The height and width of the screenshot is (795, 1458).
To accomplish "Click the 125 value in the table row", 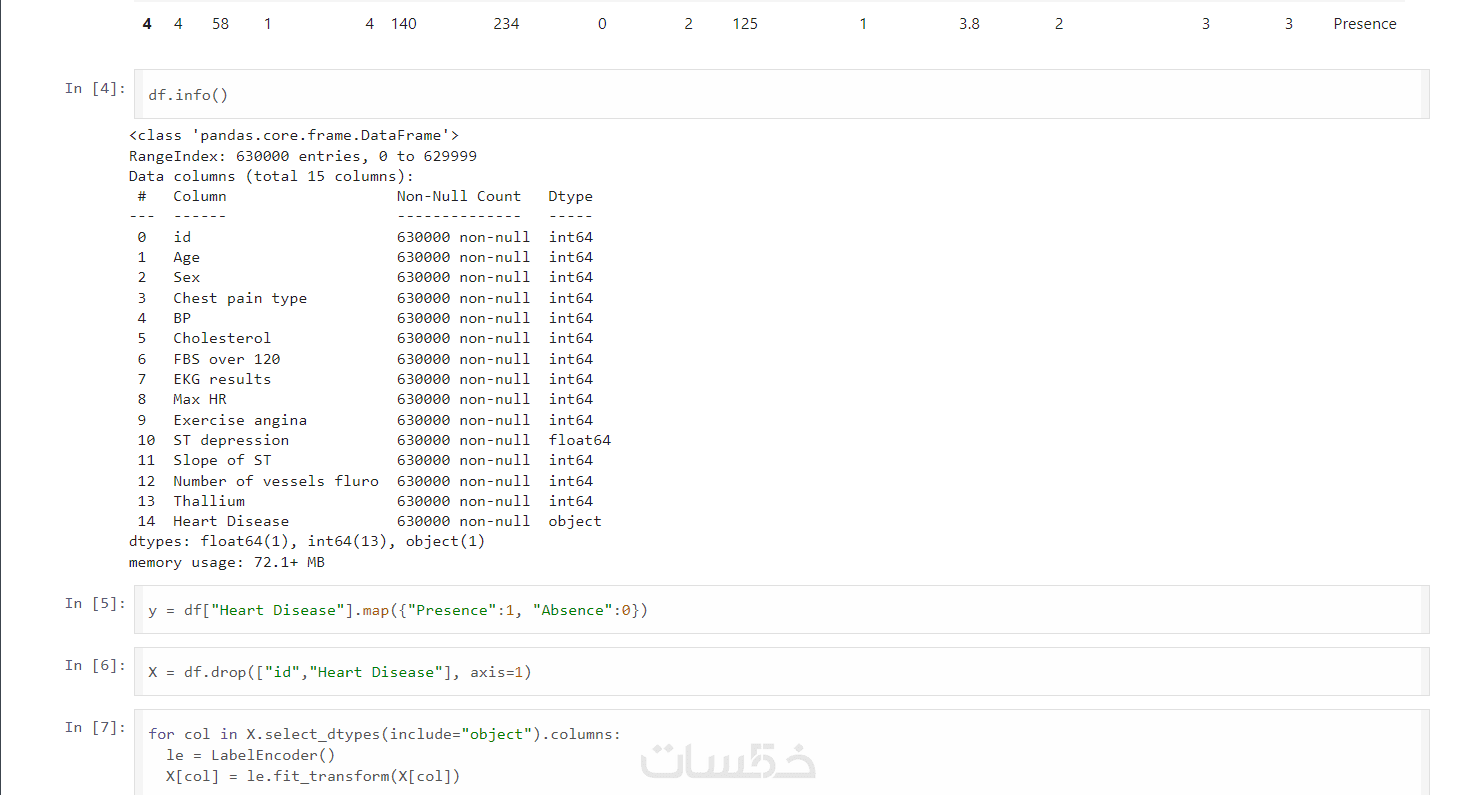I will (745, 24).
